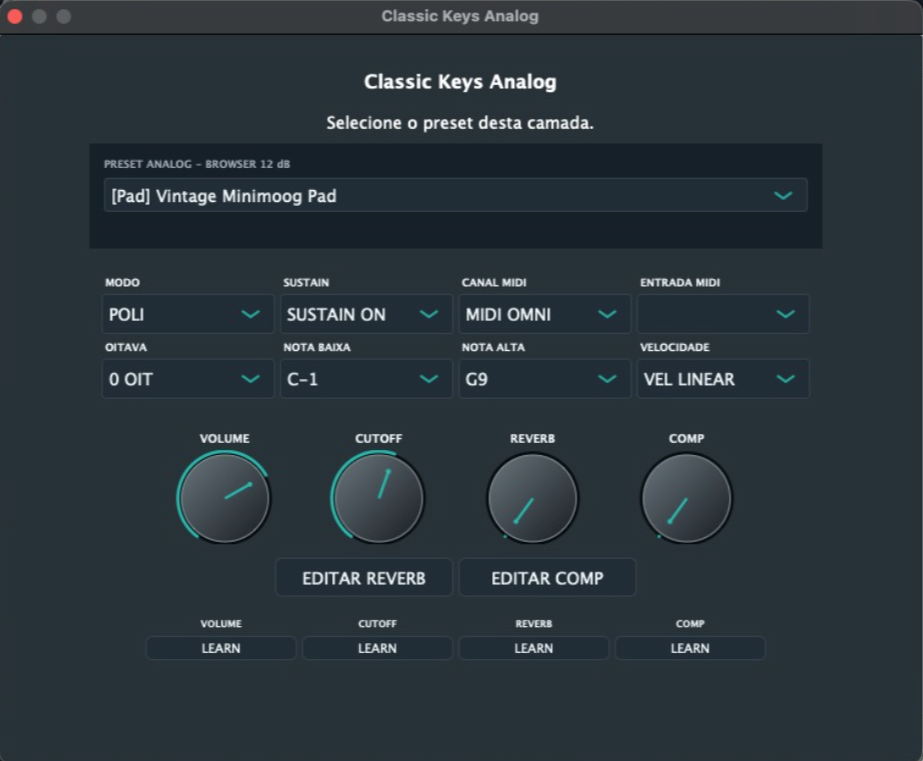Image resolution: width=923 pixels, height=761 pixels.
Task: Activate LEARN for VOLUME
Action: pyautogui.click(x=221, y=648)
